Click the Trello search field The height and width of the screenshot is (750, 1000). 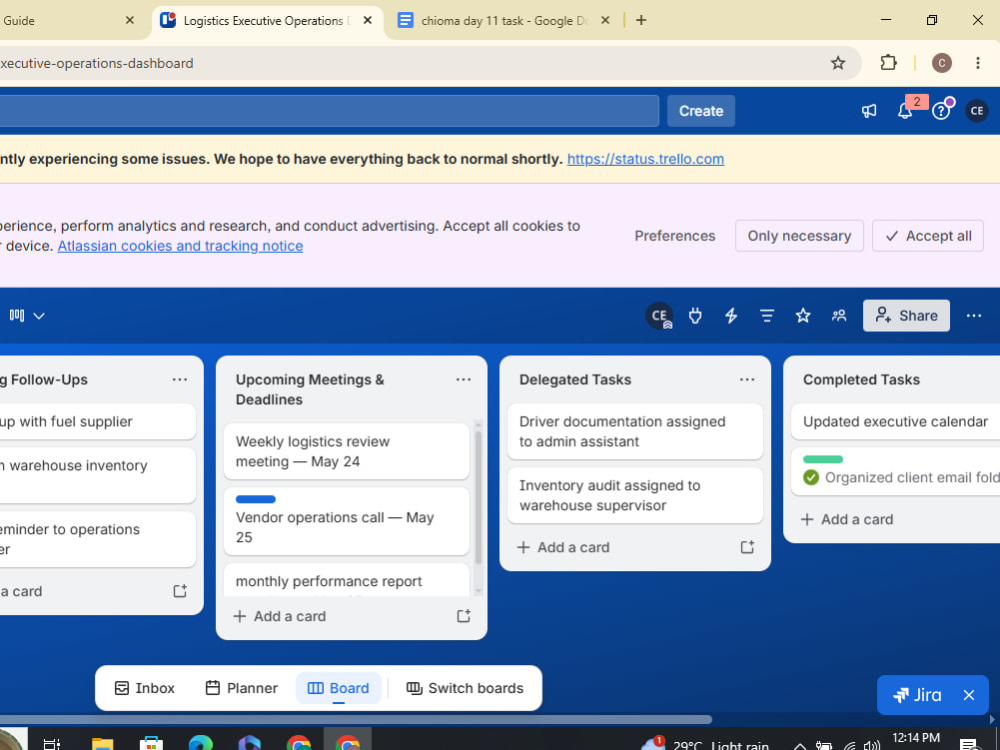[329, 111]
